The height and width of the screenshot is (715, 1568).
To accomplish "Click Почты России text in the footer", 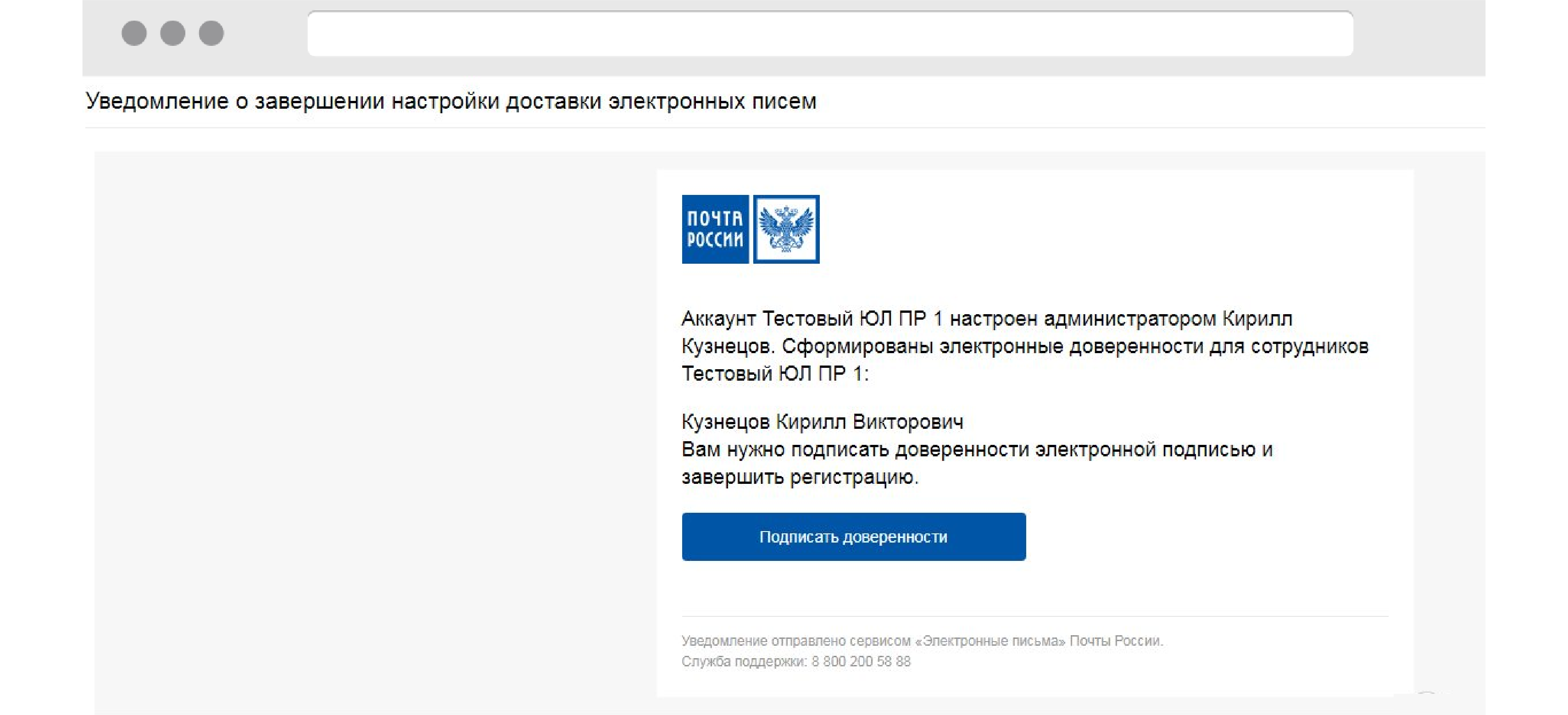I will (x=1116, y=641).
